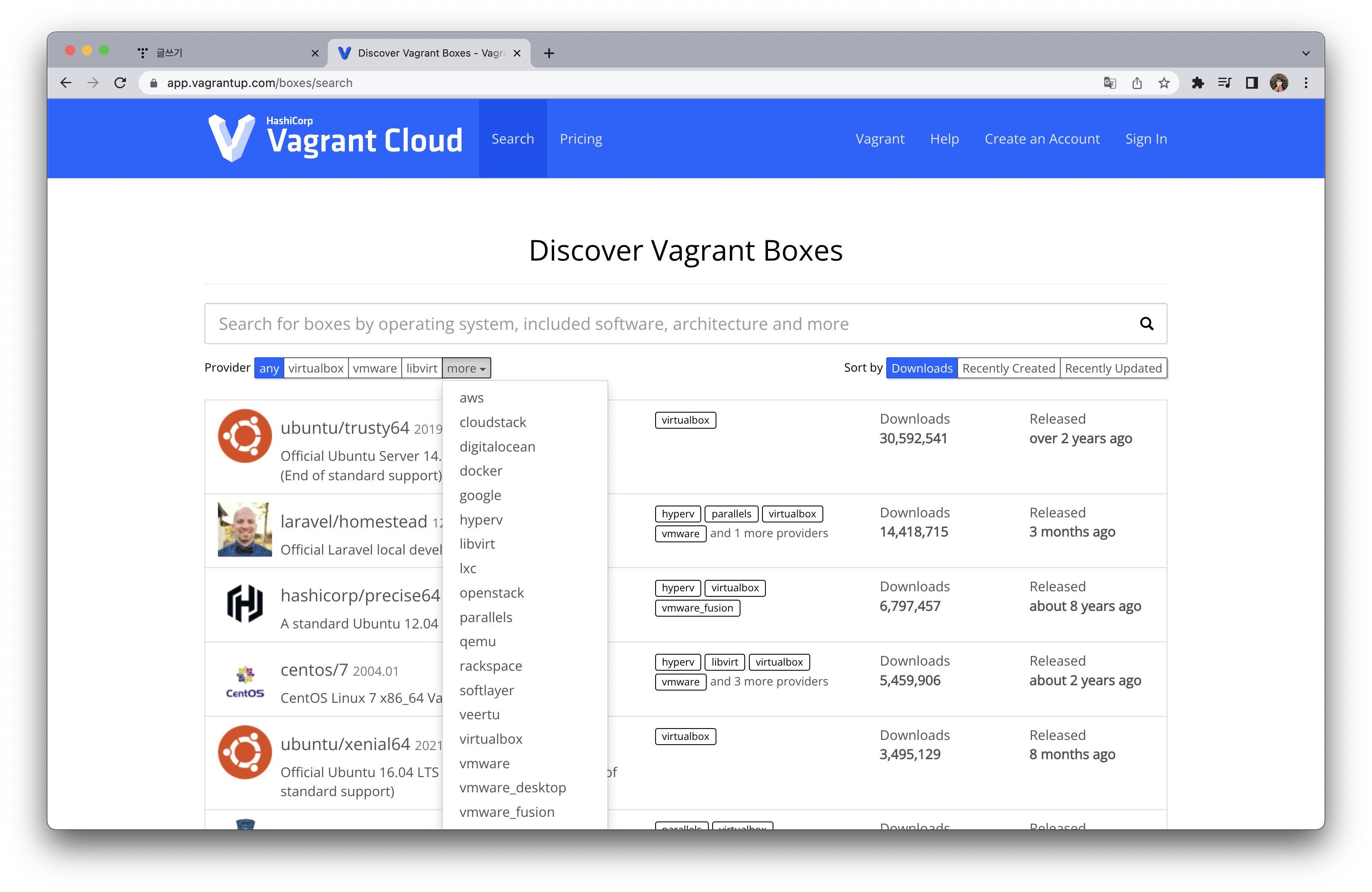1372x892 pixels.
Task: Close the 글쓰기 tab
Action: [x=315, y=53]
